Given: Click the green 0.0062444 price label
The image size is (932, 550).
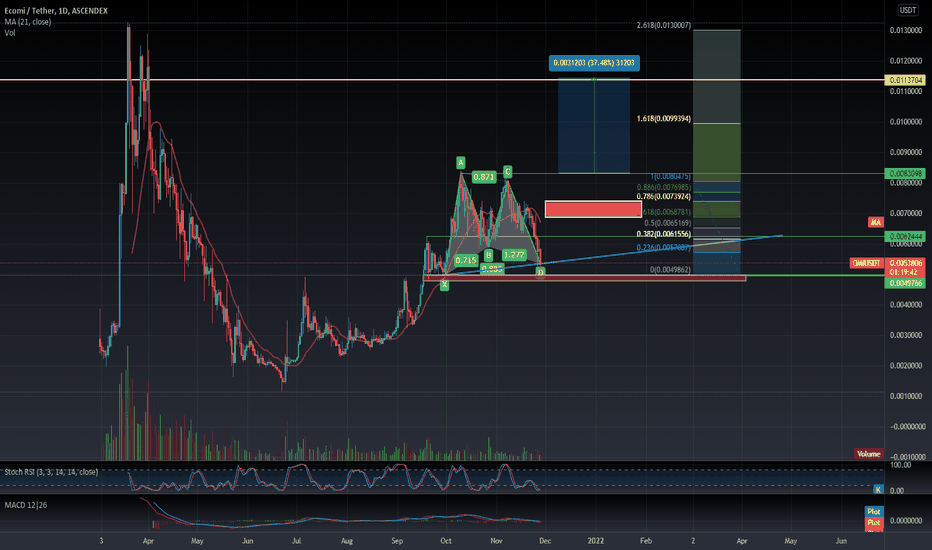Looking at the screenshot, I should click(x=905, y=237).
